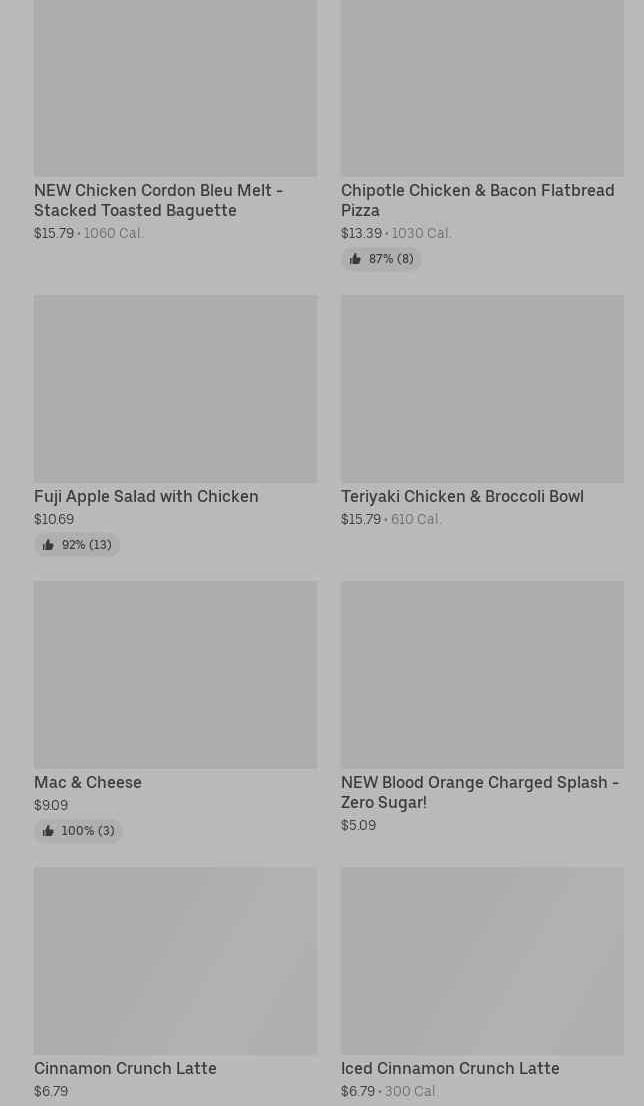Open NEW Chicken Cordon Bleu Melt item title
The height and width of the screenshot is (1106, 644).
159,200
